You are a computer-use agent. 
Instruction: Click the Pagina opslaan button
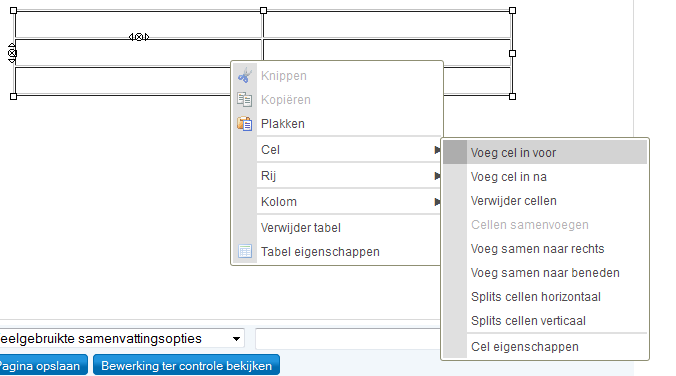pyautogui.click(x=42, y=365)
